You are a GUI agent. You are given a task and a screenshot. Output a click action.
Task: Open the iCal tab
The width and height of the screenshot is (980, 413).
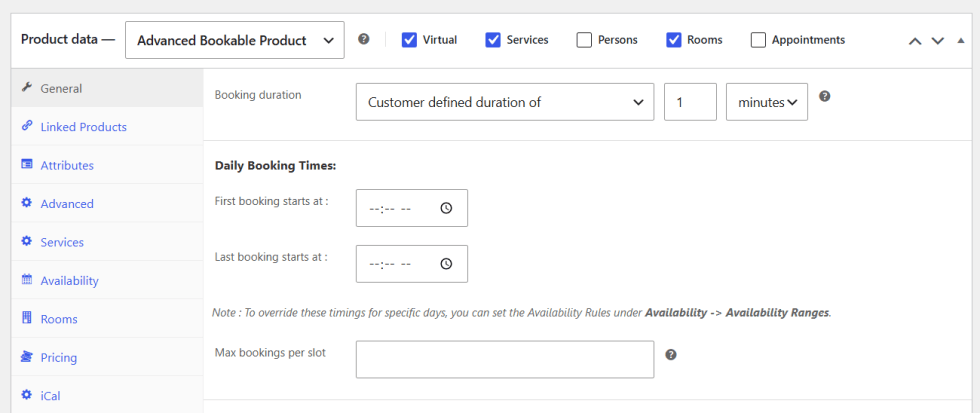pos(107,395)
